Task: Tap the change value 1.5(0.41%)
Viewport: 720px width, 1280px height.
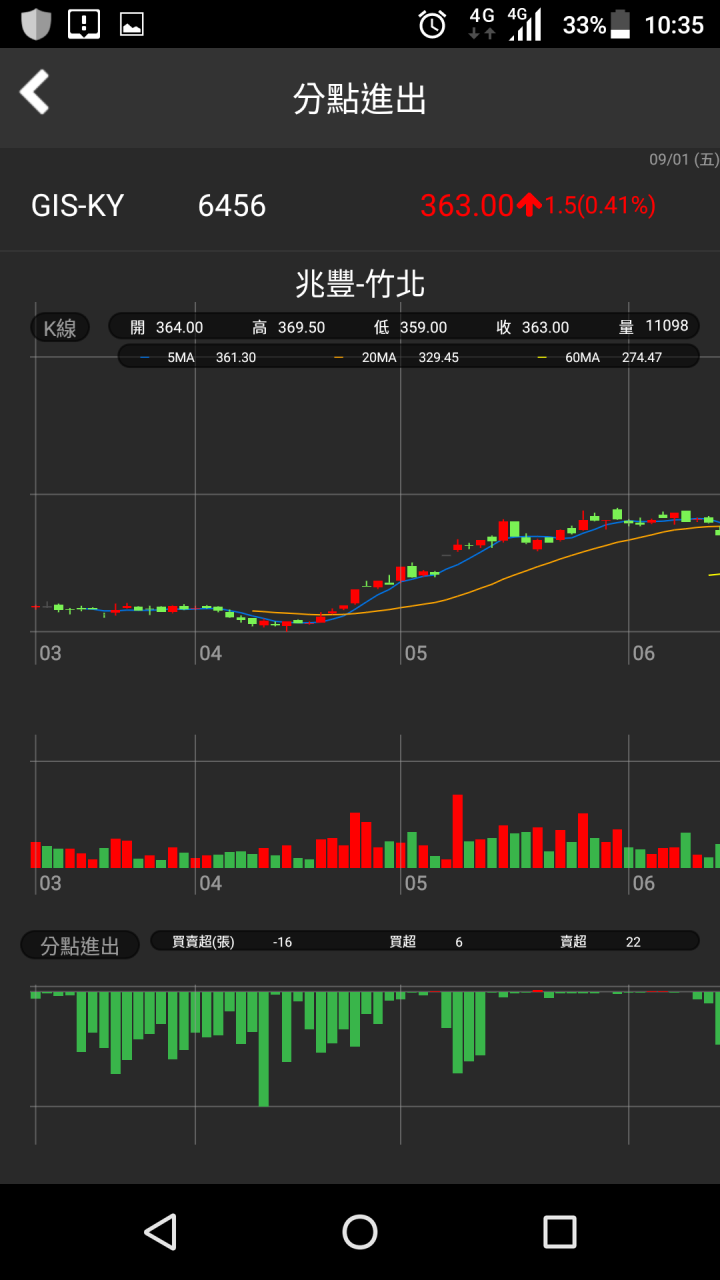Action: (x=600, y=205)
